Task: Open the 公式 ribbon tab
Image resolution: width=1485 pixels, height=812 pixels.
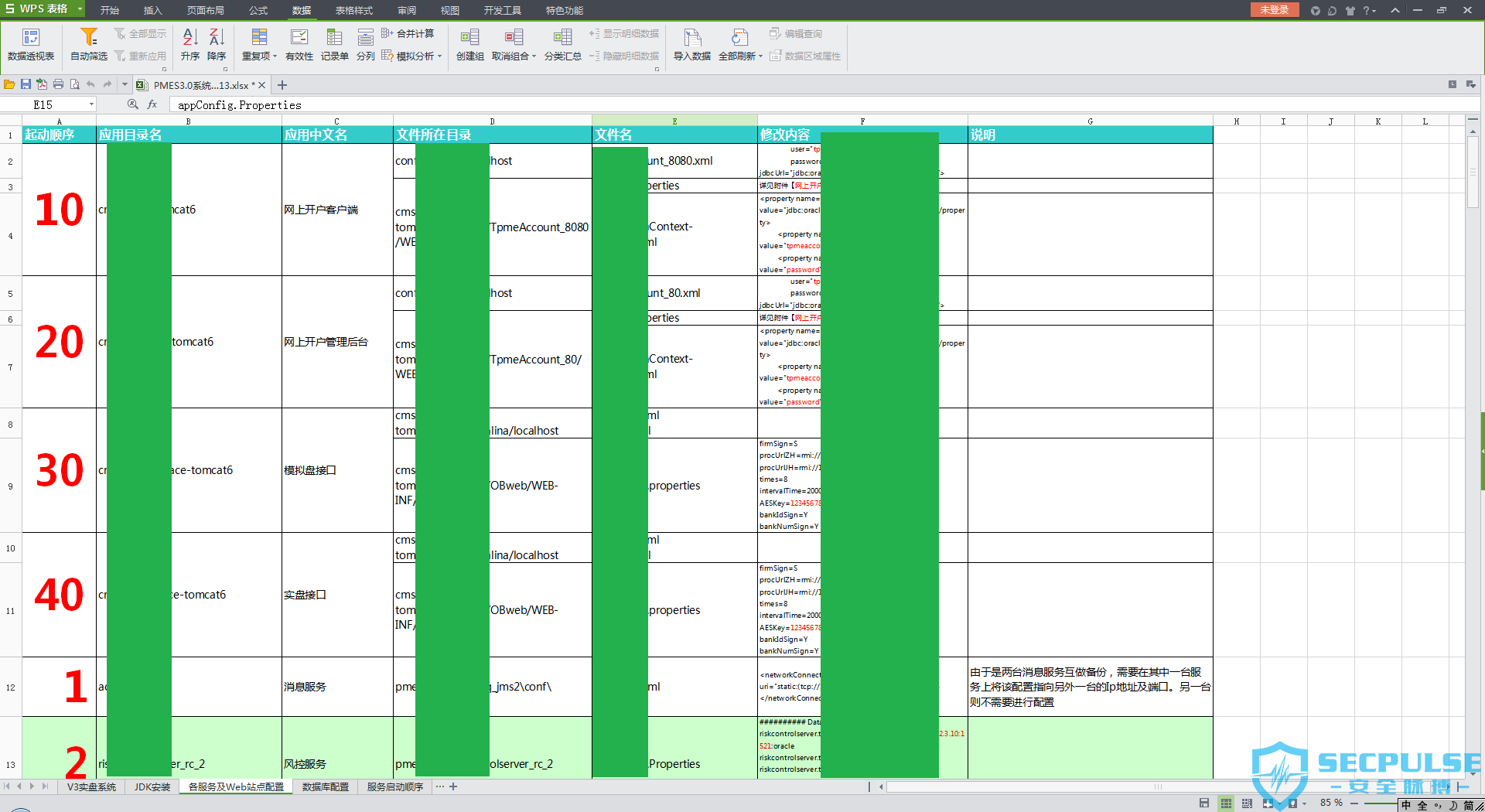Action: [258, 10]
